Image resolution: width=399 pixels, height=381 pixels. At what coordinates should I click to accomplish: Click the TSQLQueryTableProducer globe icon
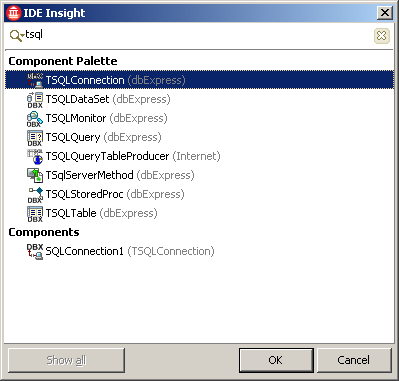click(35, 157)
